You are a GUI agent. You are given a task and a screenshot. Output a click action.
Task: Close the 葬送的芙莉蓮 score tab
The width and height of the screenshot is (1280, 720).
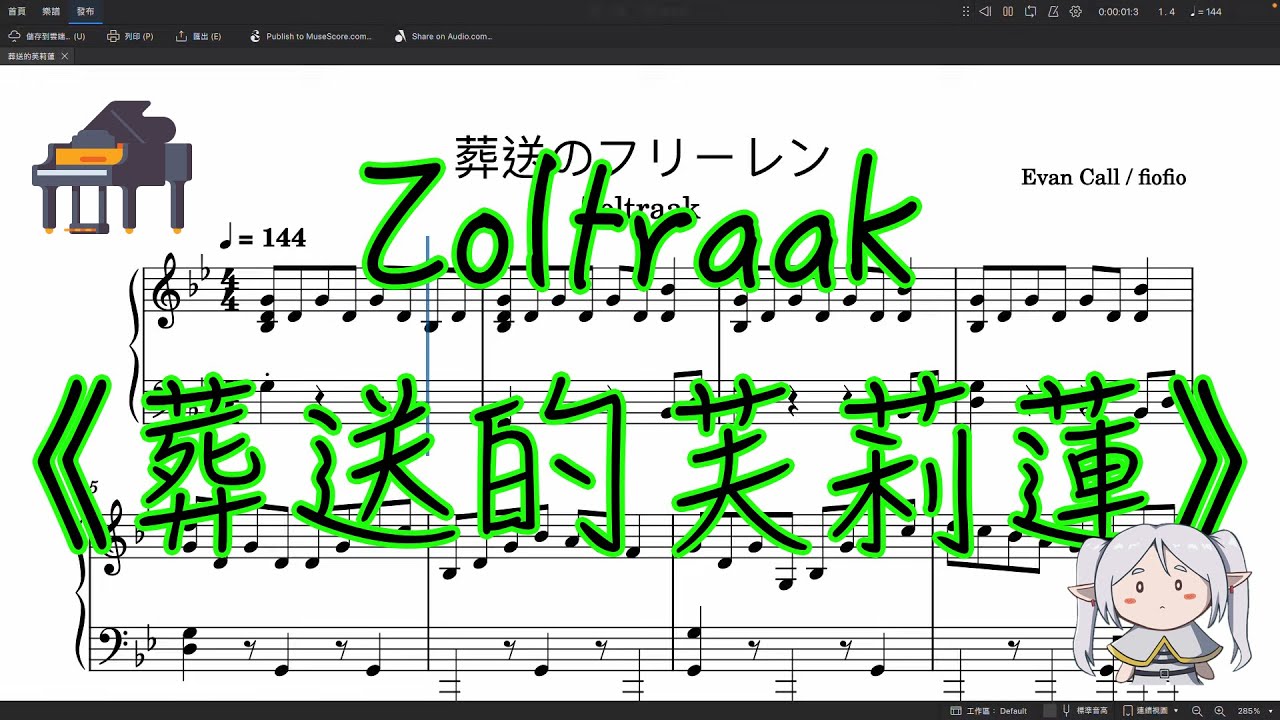point(65,56)
